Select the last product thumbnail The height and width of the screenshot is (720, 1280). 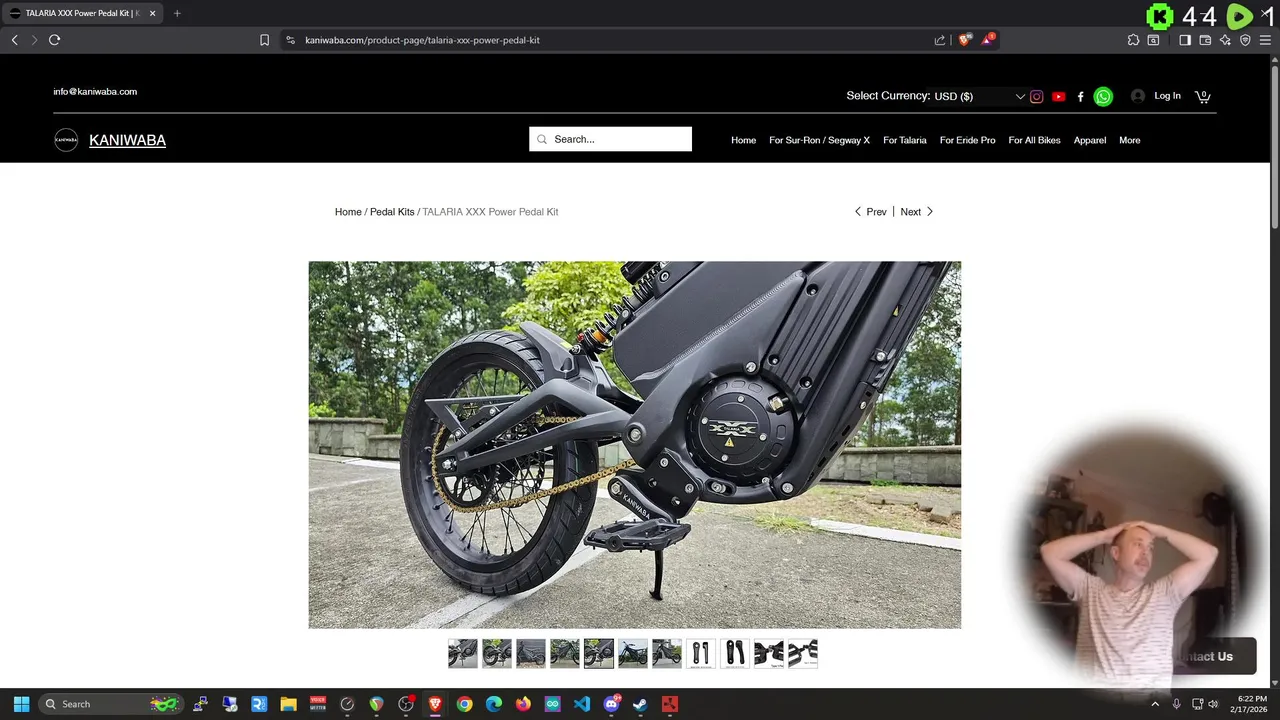pos(803,653)
